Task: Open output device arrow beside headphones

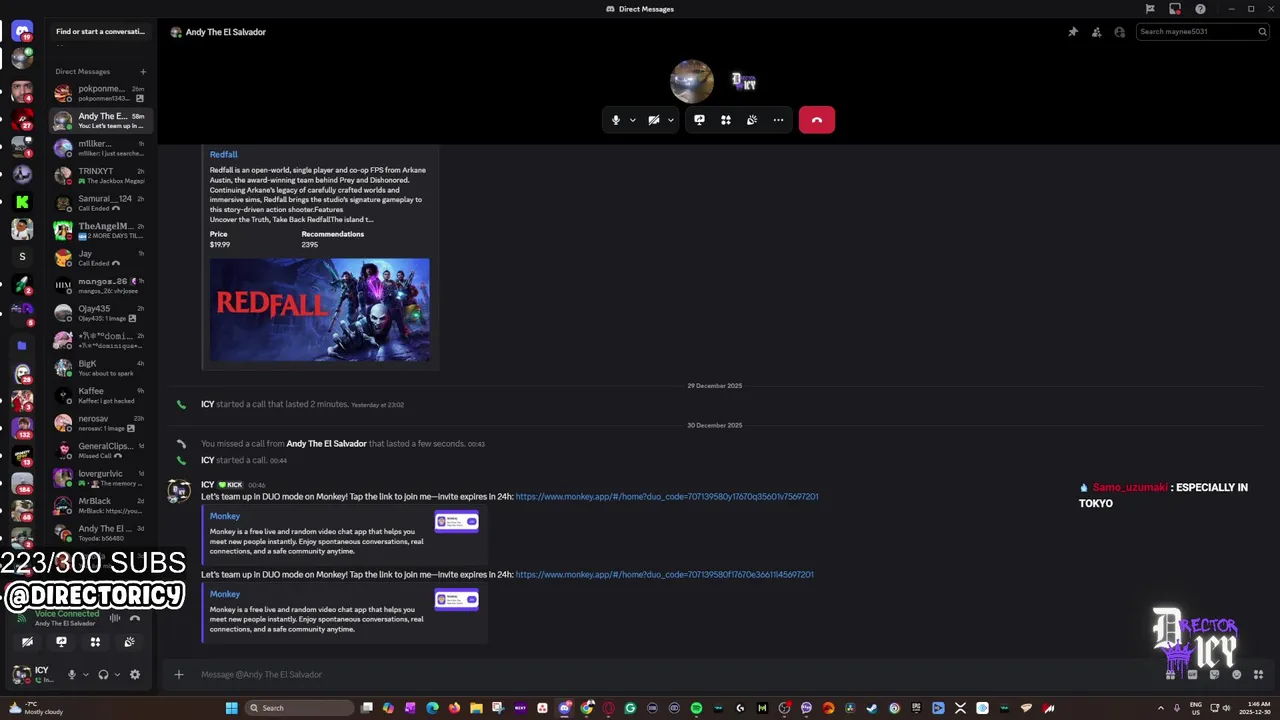Action: (117, 675)
